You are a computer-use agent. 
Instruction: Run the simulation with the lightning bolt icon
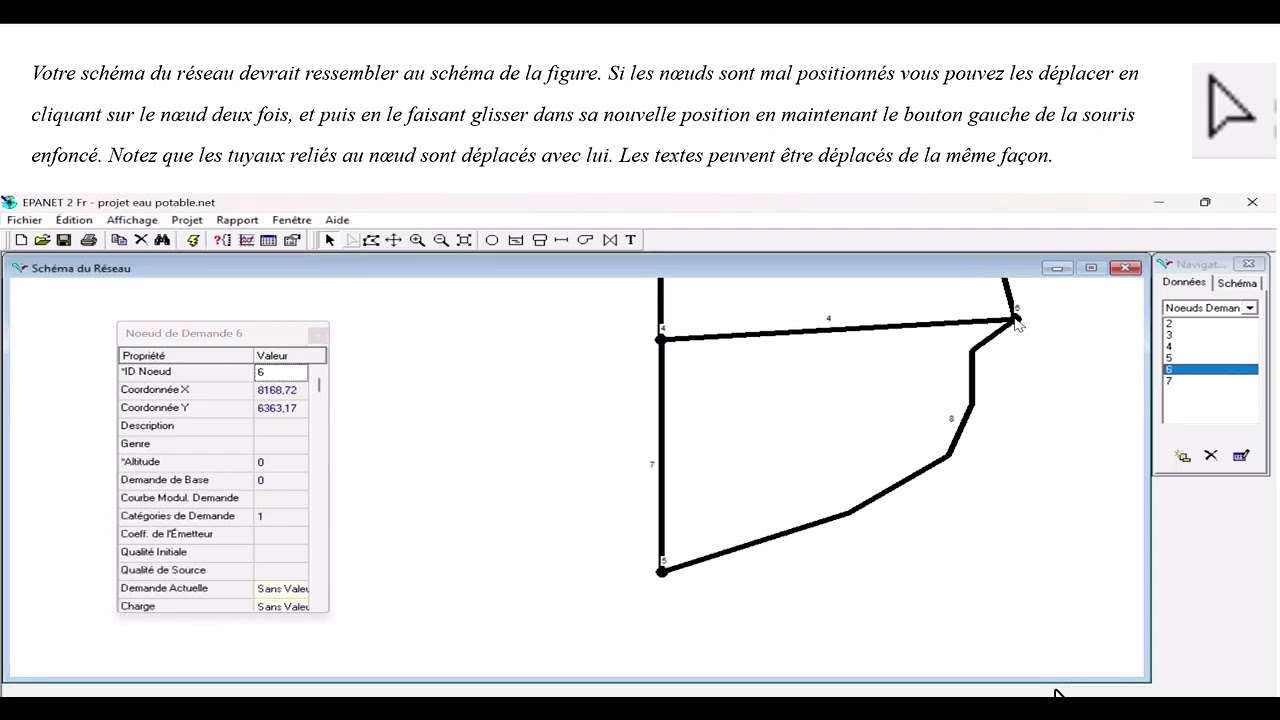(193, 240)
